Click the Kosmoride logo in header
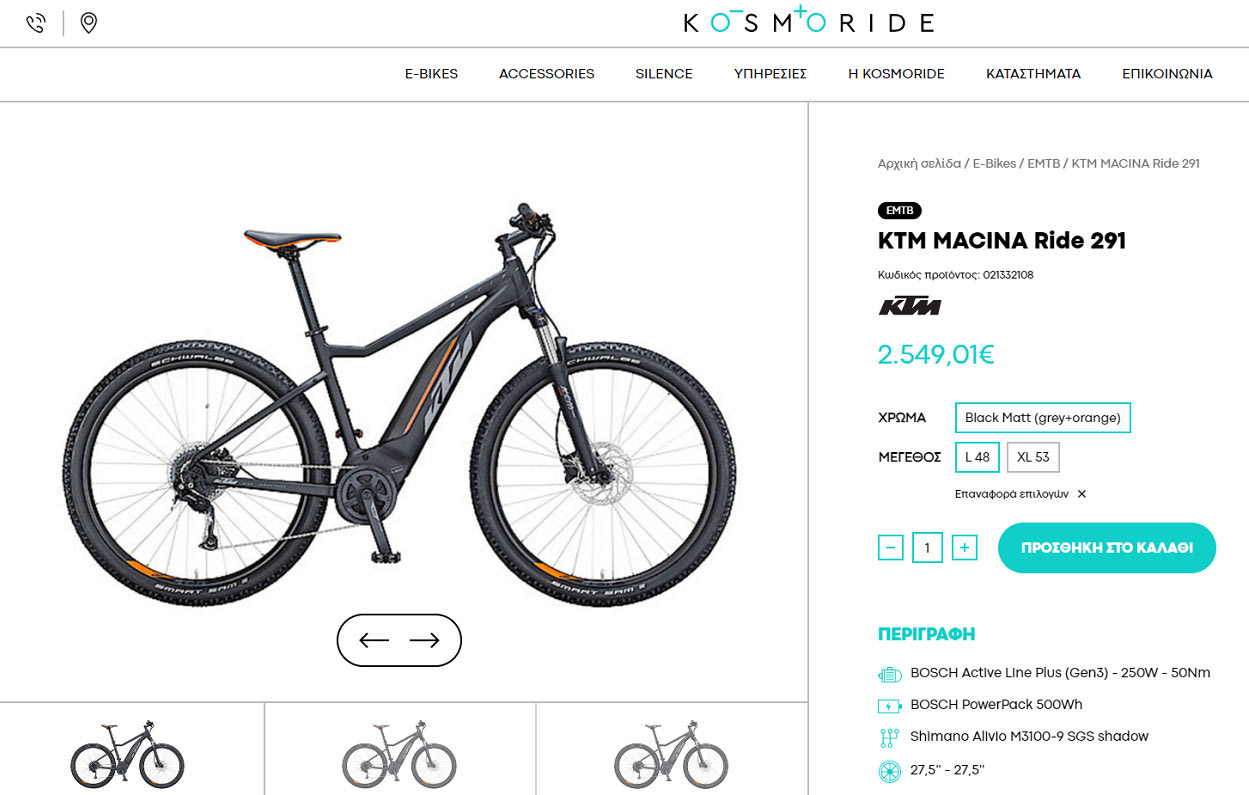 tap(808, 21)
